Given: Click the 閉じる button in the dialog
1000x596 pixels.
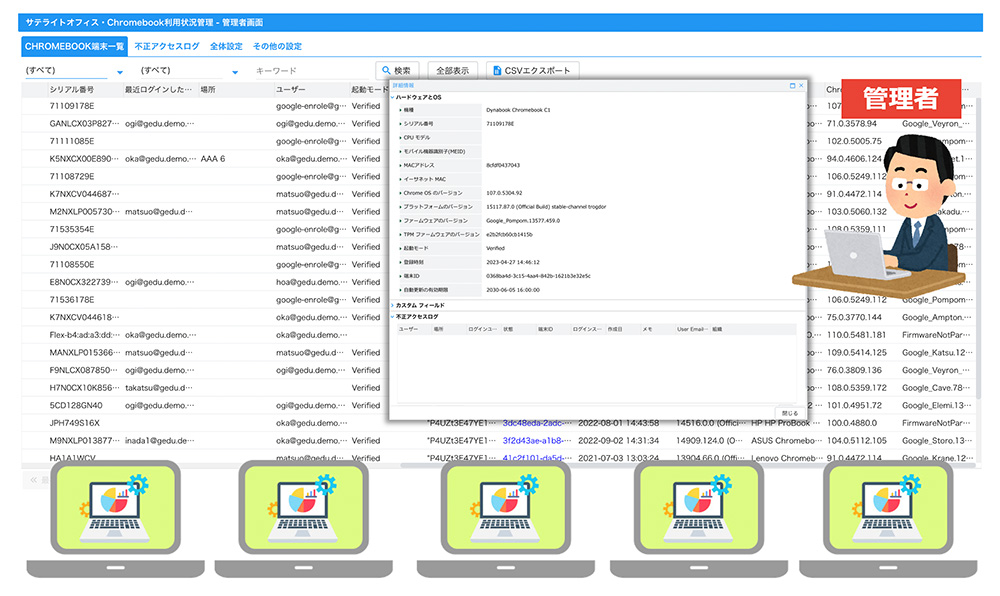Looking at the screenshot, I should [790, 413].
